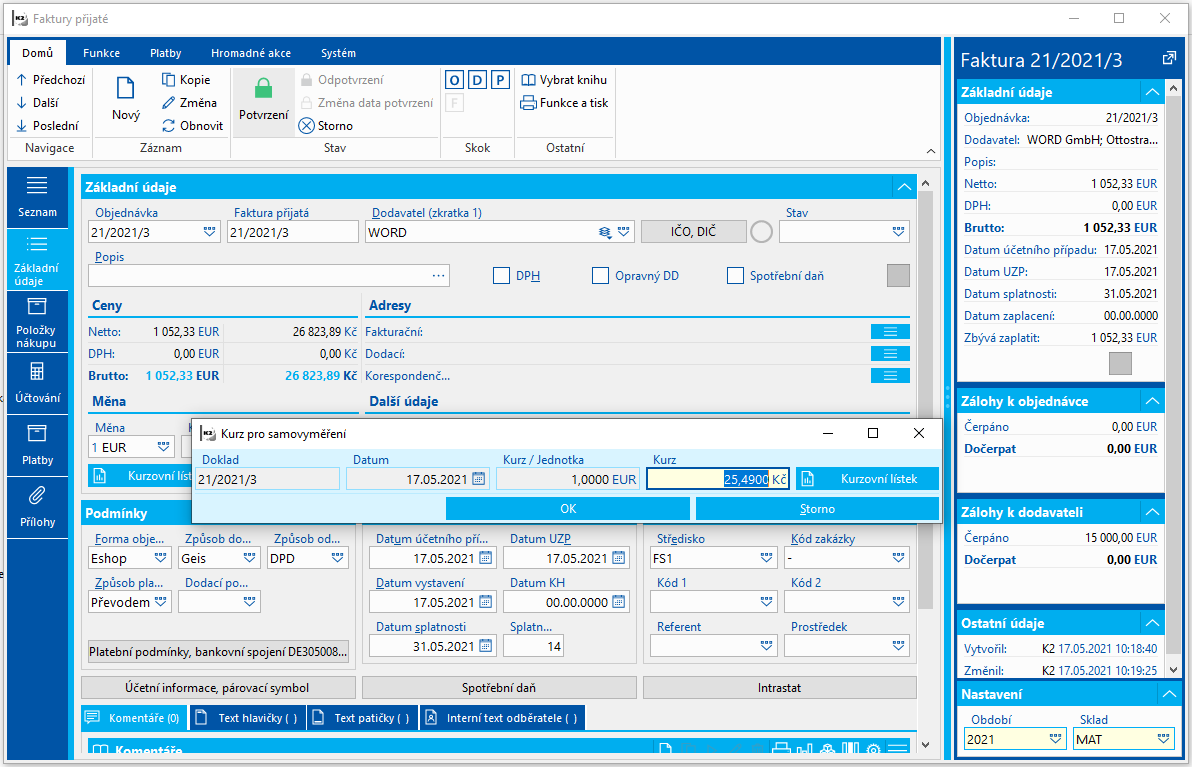Click the Kopie copy icon

[169, 80]
